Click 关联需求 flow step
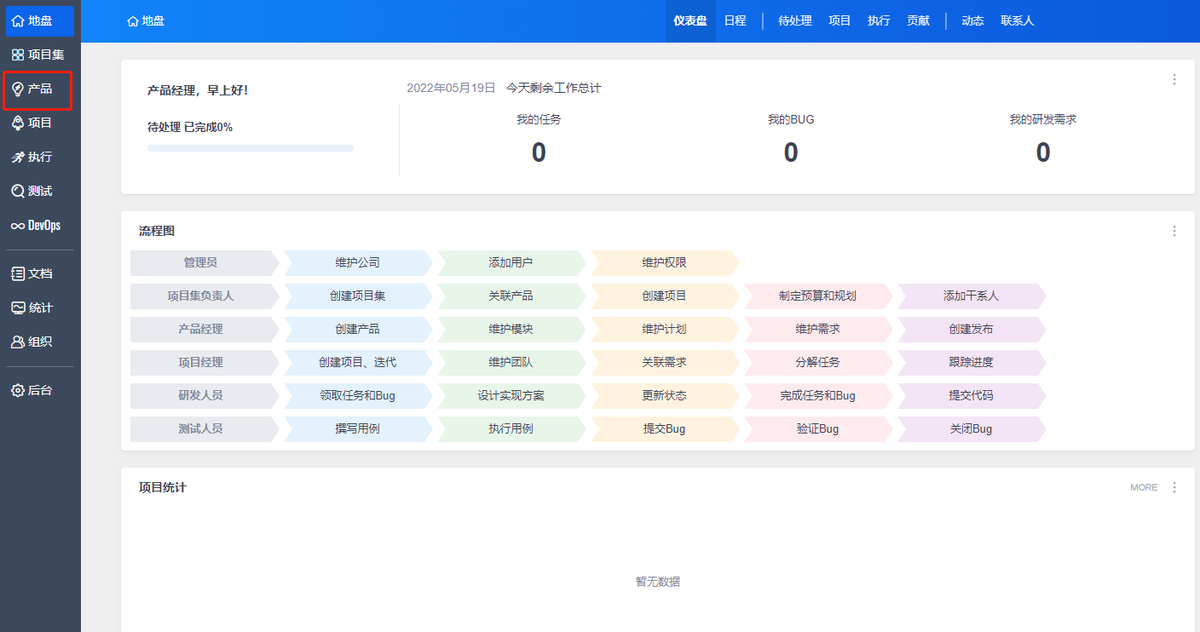 click(664, 362)
